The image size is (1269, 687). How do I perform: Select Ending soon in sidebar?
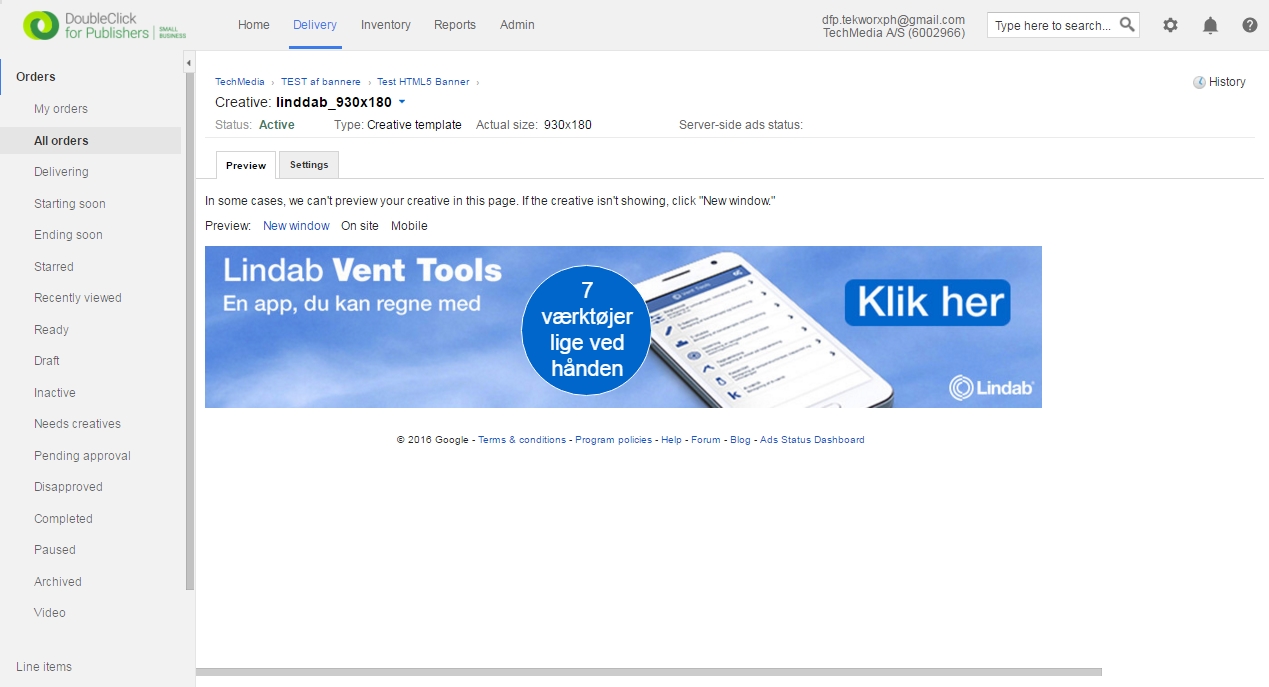pos(68,235)
